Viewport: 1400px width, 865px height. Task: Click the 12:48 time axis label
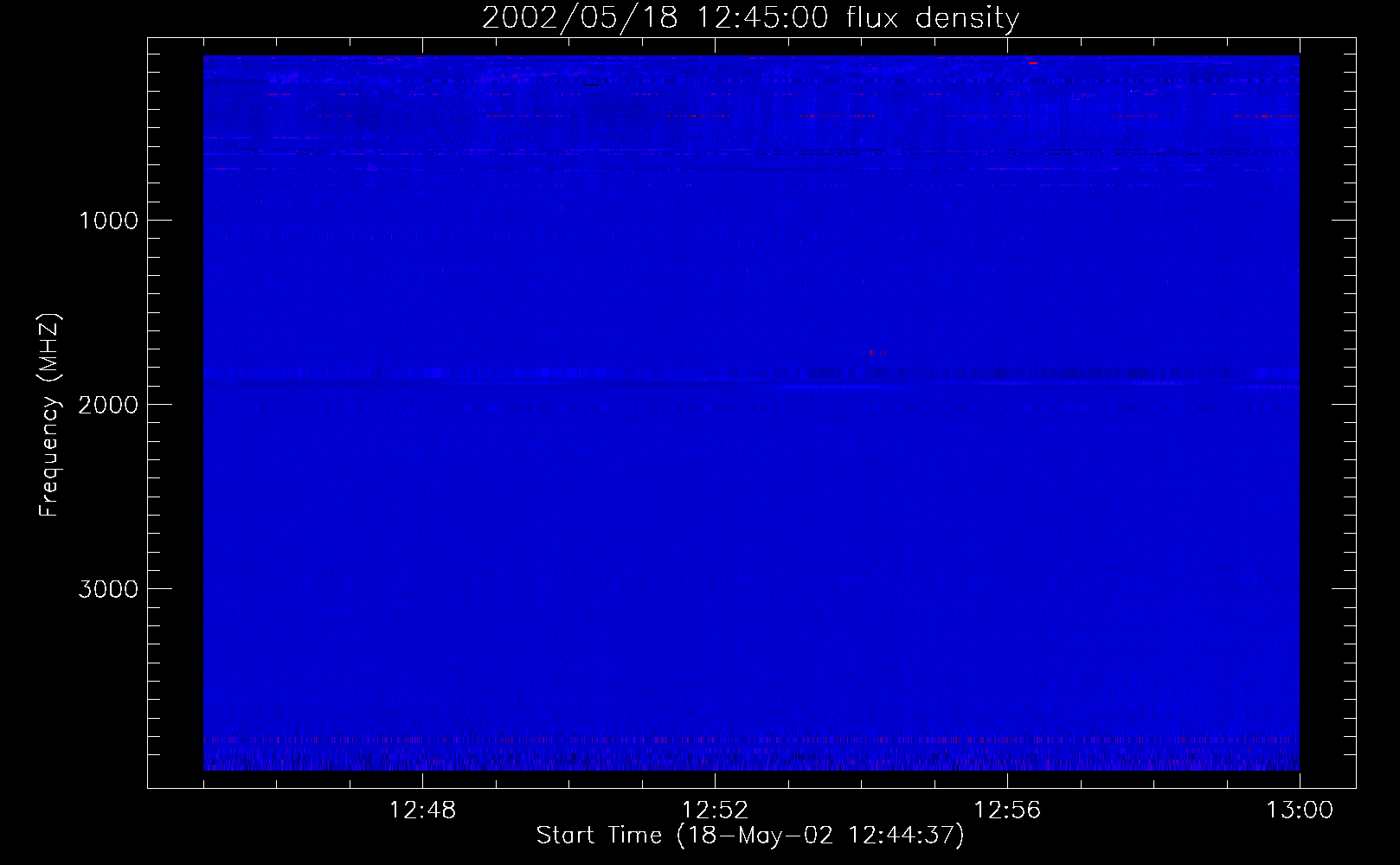pos(422,811)
